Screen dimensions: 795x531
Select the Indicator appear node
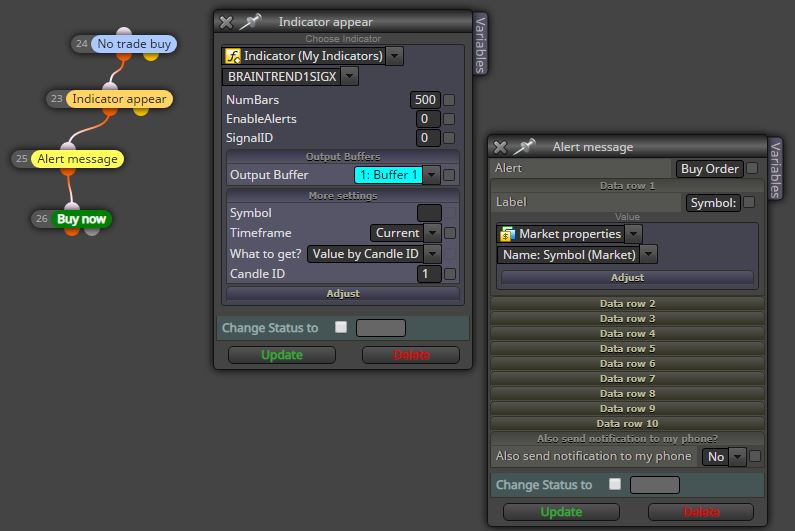[119, 99]
